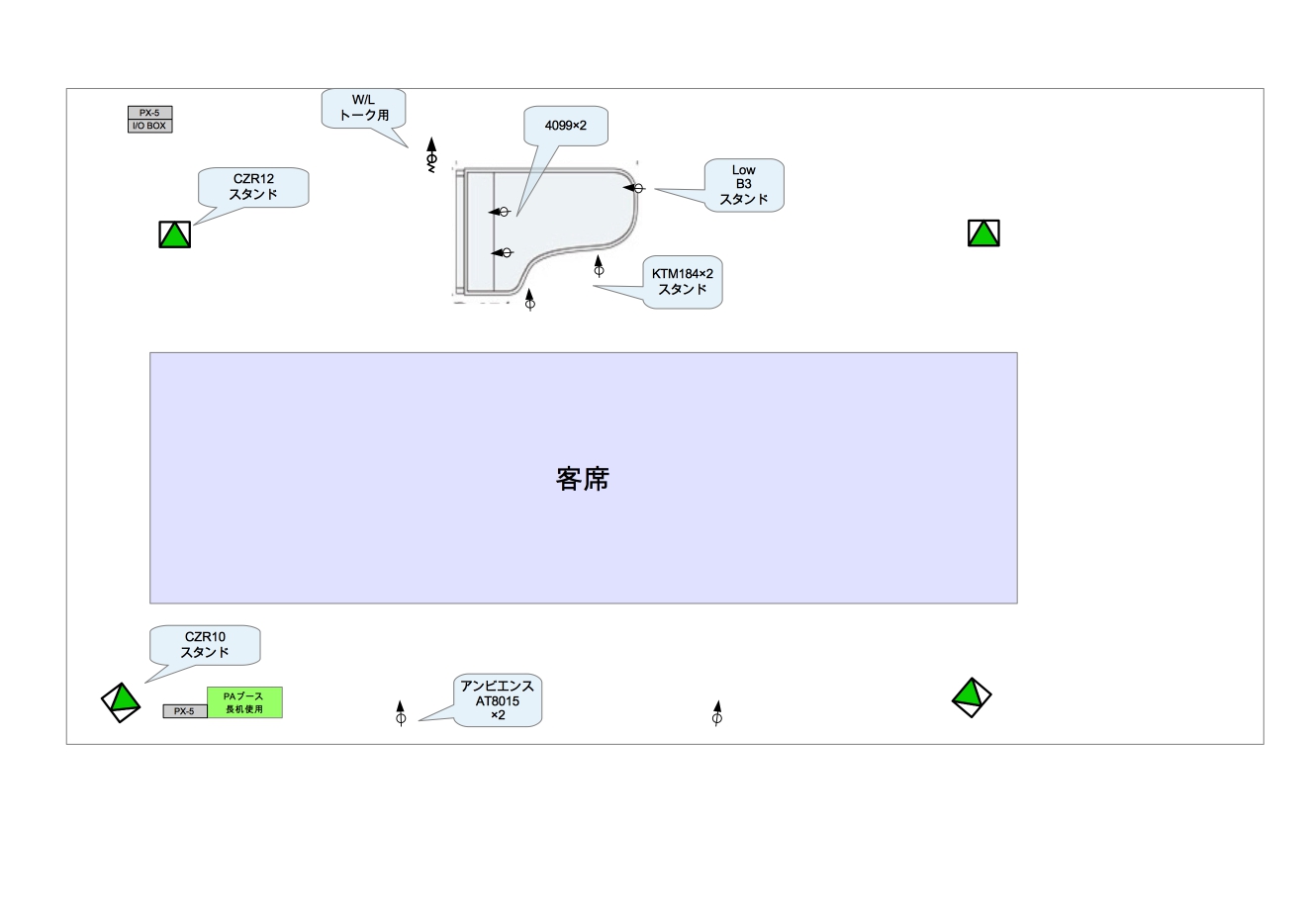Select the Low B3 スタンド callout

743,185
